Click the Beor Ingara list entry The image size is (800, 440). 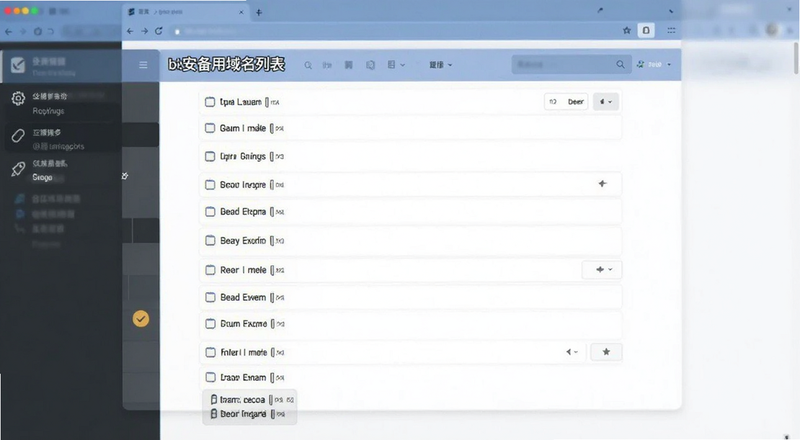point(250,414)
